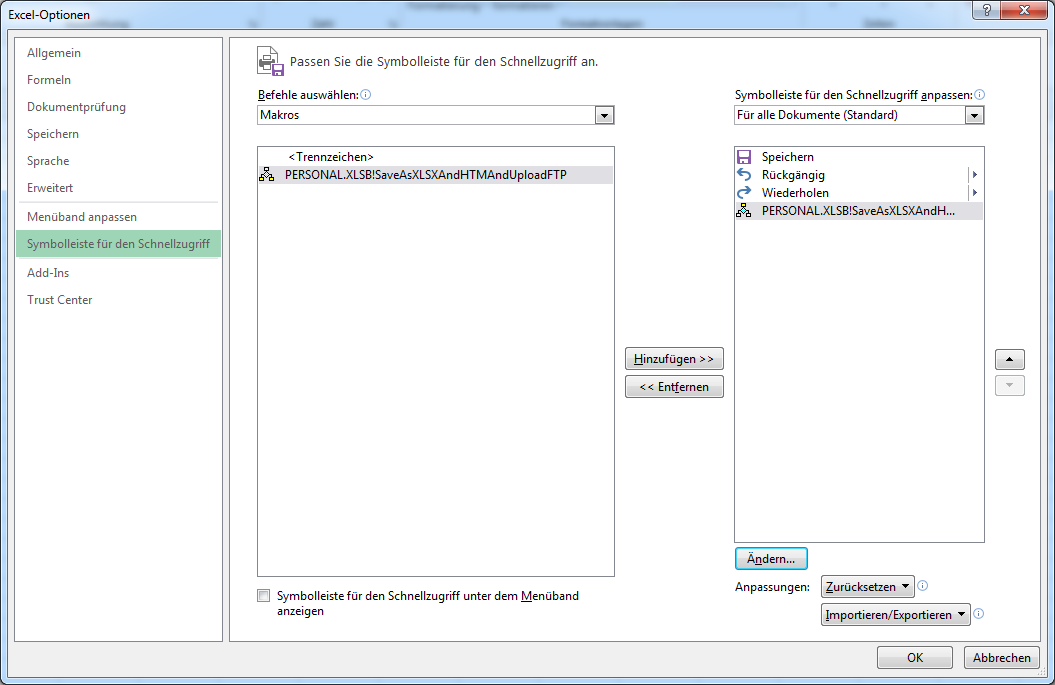Click the Hinzufügen >> button
1055x685 pixels.
point(673,359)
